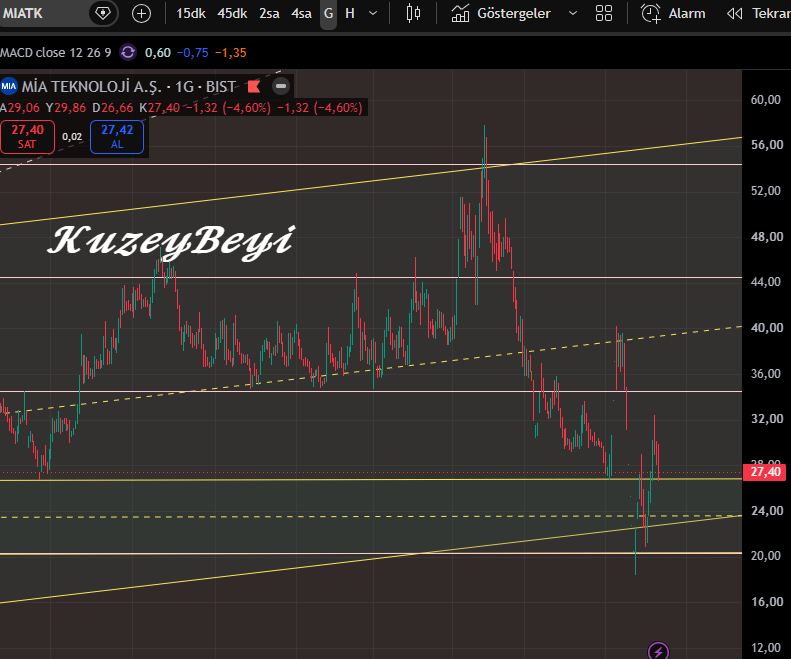The width and height of the screenshot is (791, 659).
Task: Click the MACD histogram value −1,35
Action: click(x=231, y=52)
